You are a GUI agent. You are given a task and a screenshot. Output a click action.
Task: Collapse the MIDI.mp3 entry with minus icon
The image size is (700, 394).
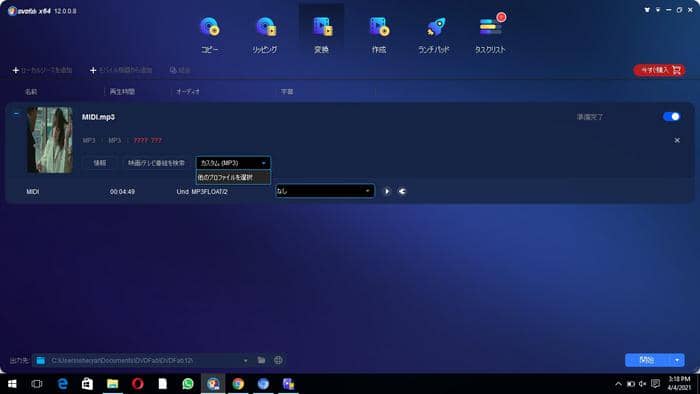pyautogui.click(x=16, y=114)
